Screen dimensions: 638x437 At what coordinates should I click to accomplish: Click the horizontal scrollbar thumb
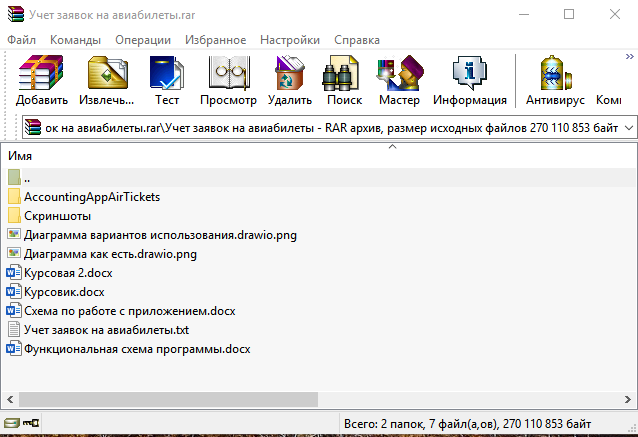165,399
